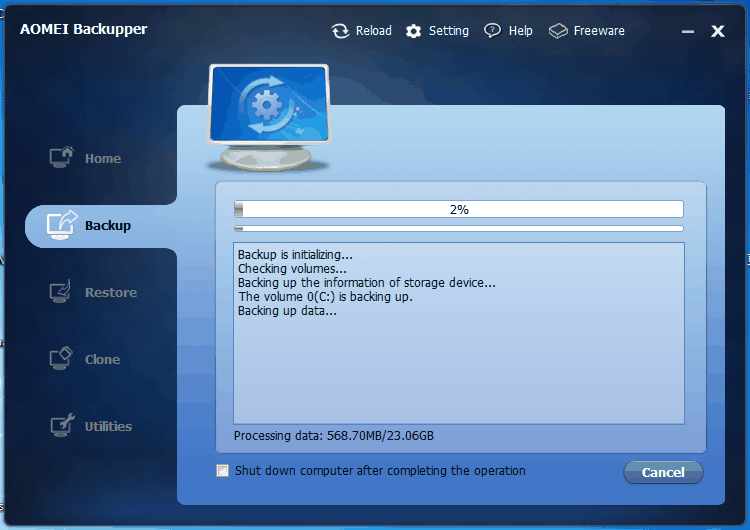Click the Reload circular arrows icon

pyautogui.click(x=340, y=31)
